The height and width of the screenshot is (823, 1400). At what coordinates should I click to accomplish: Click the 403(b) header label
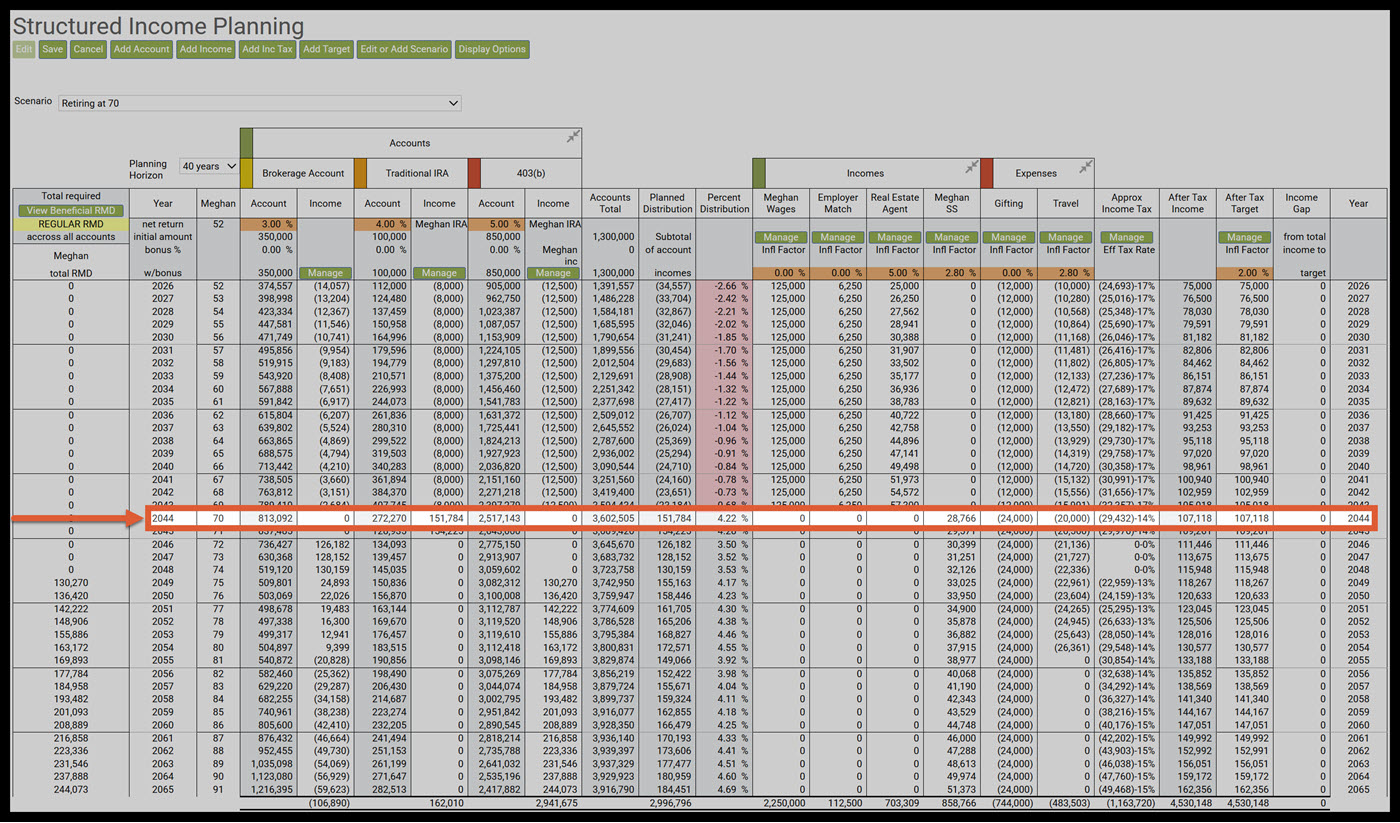(x=531, y=173)
